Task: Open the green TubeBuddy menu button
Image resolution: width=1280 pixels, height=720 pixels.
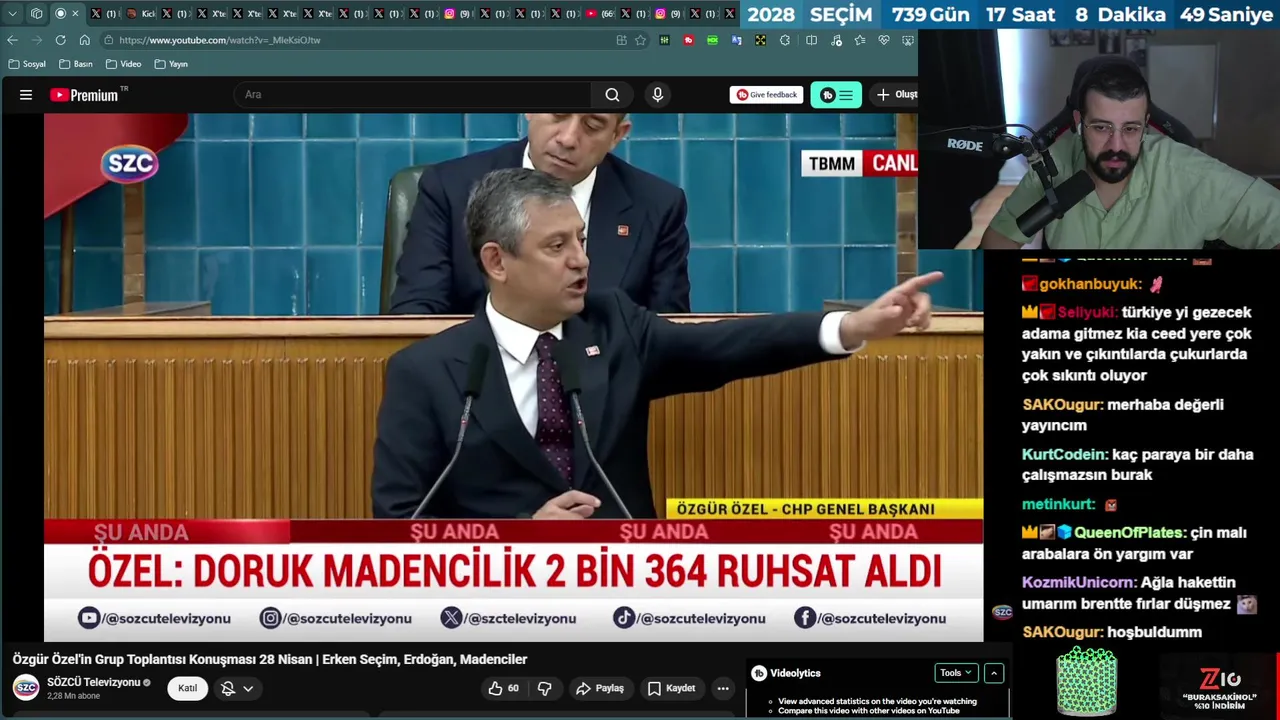Action: (836, 95)
